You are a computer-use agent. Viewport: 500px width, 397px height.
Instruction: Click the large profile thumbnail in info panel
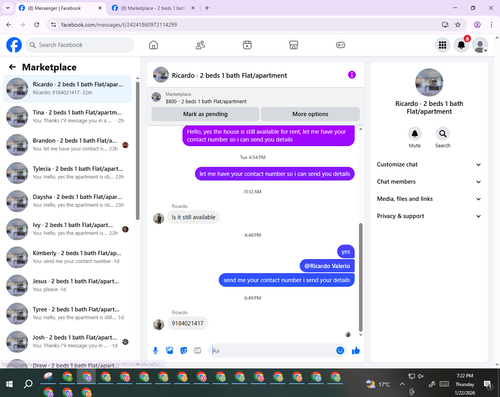[x=429, y=82]
